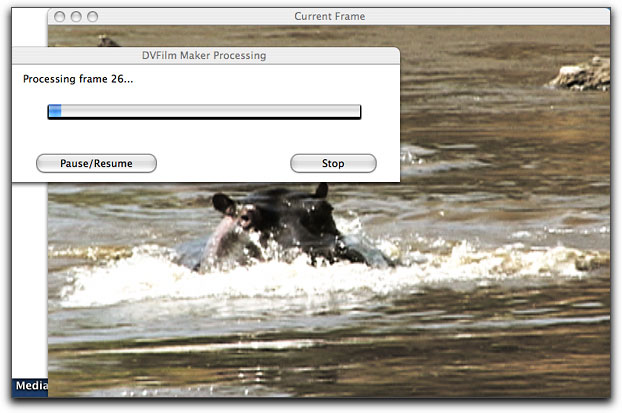
Task: Close the Current Frame window
Action: pos(60,17)
